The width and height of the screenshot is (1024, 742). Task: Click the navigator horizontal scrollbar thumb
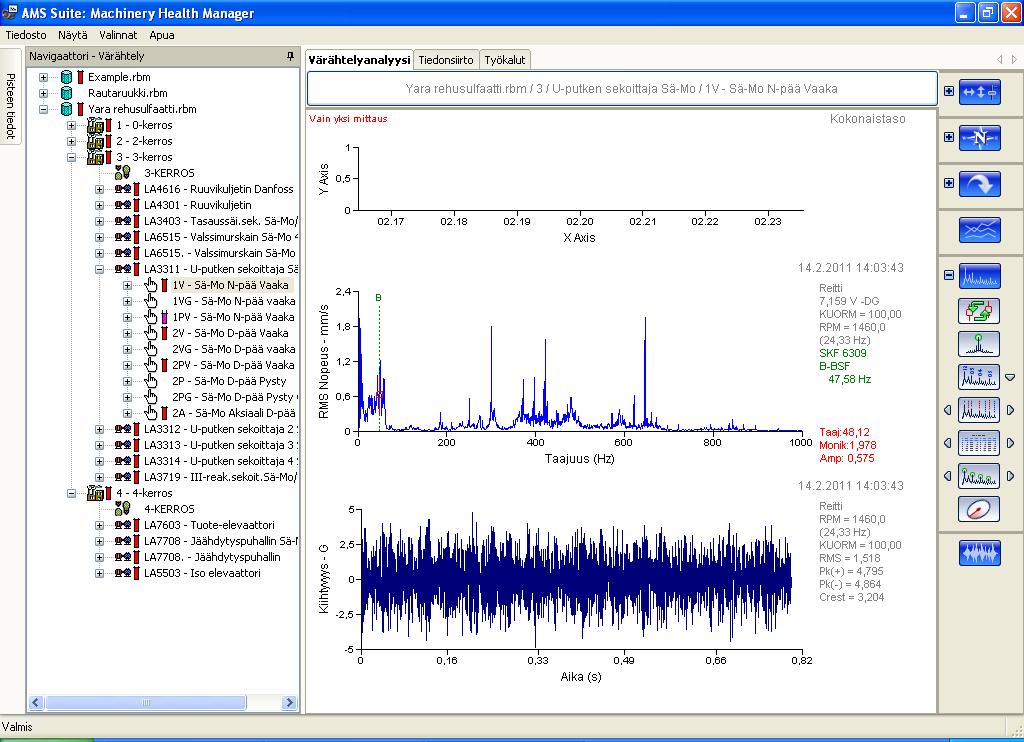tap(146, 703)
